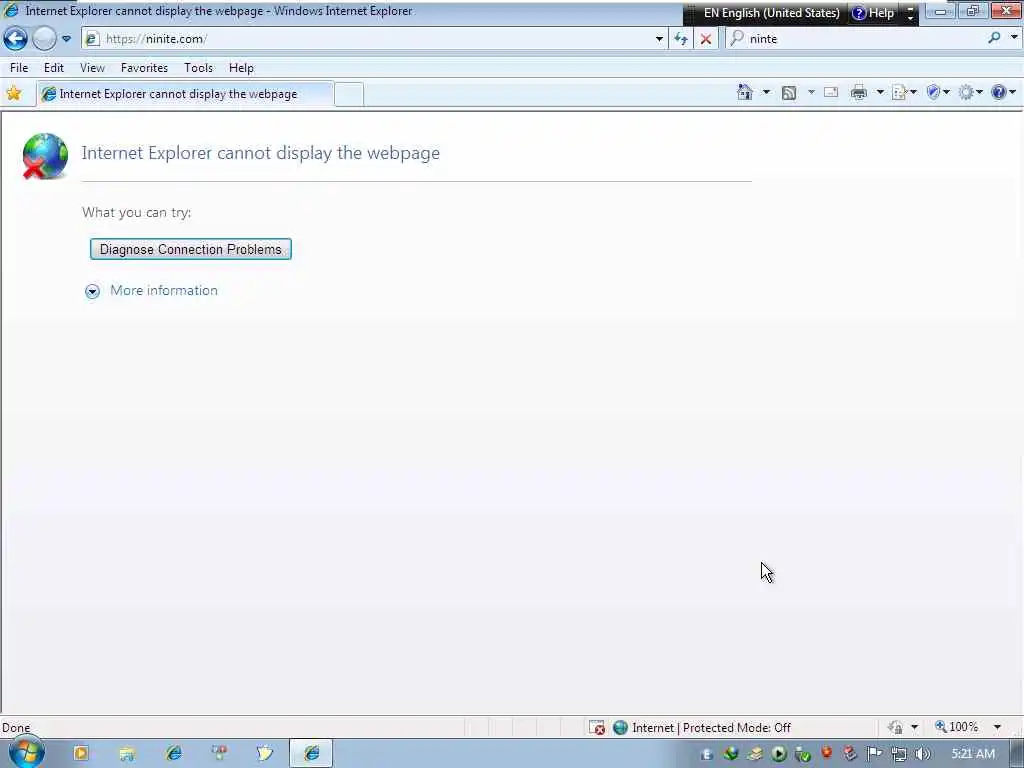The width and height of the screenshot is (1024, 768).
Task: Open the Favorites menu
Action: pos(144,68)
